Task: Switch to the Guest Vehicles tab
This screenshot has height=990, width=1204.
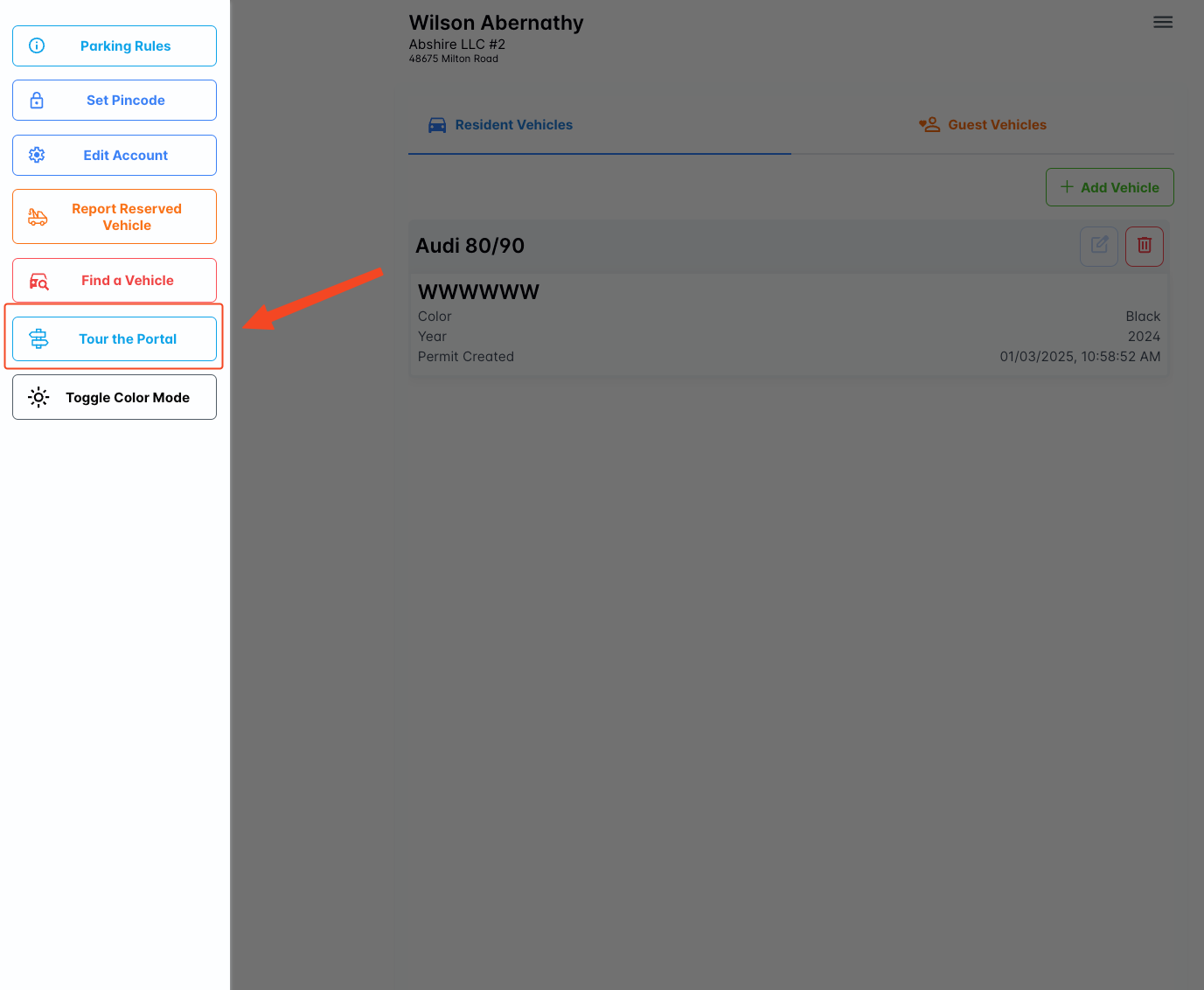Action: pos(983,125)
